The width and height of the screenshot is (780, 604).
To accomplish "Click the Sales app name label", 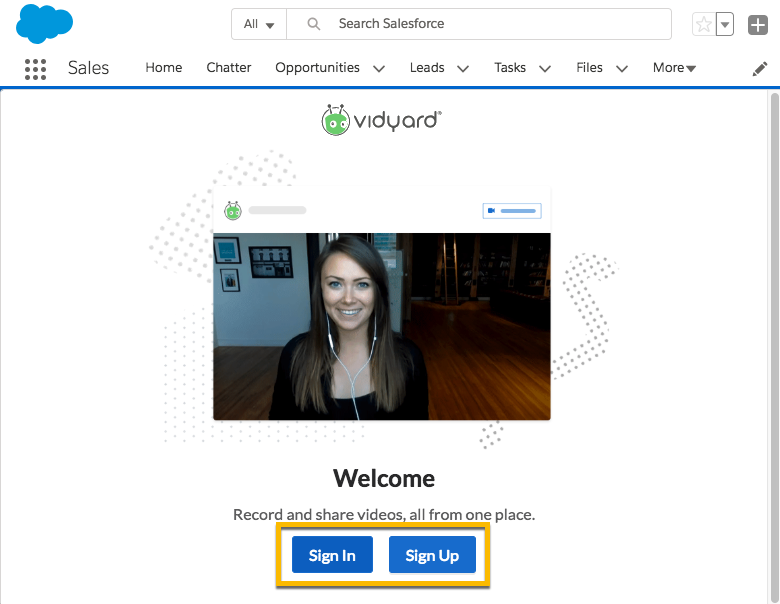I will [89, 68].
